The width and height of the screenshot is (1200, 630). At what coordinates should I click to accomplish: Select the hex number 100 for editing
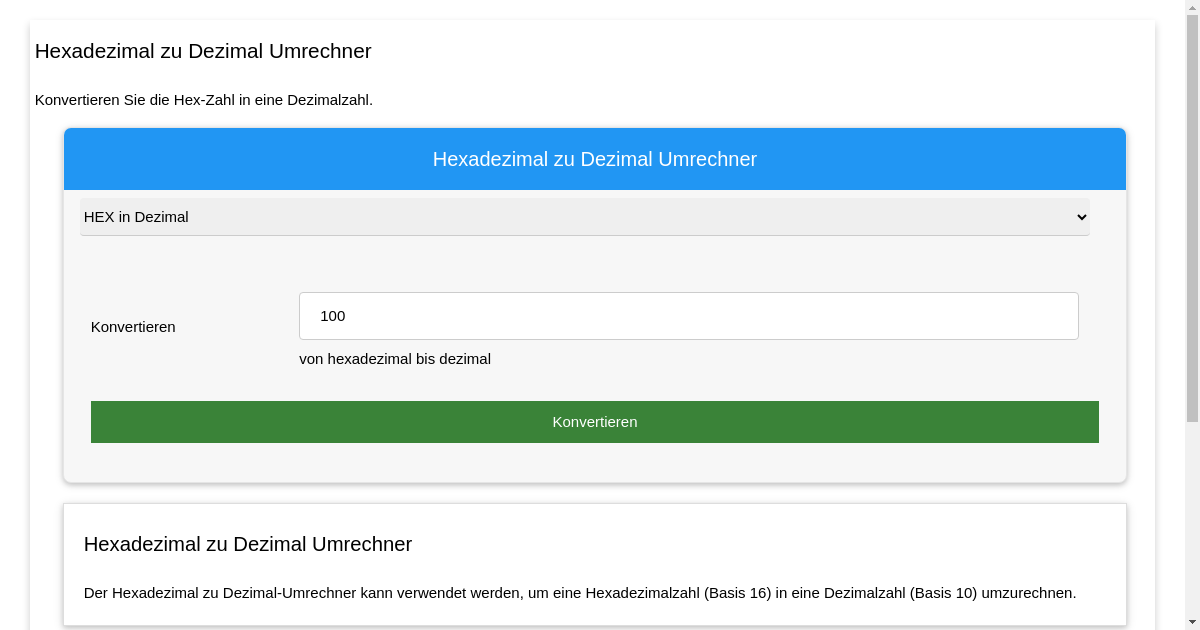tap(332, 315)
